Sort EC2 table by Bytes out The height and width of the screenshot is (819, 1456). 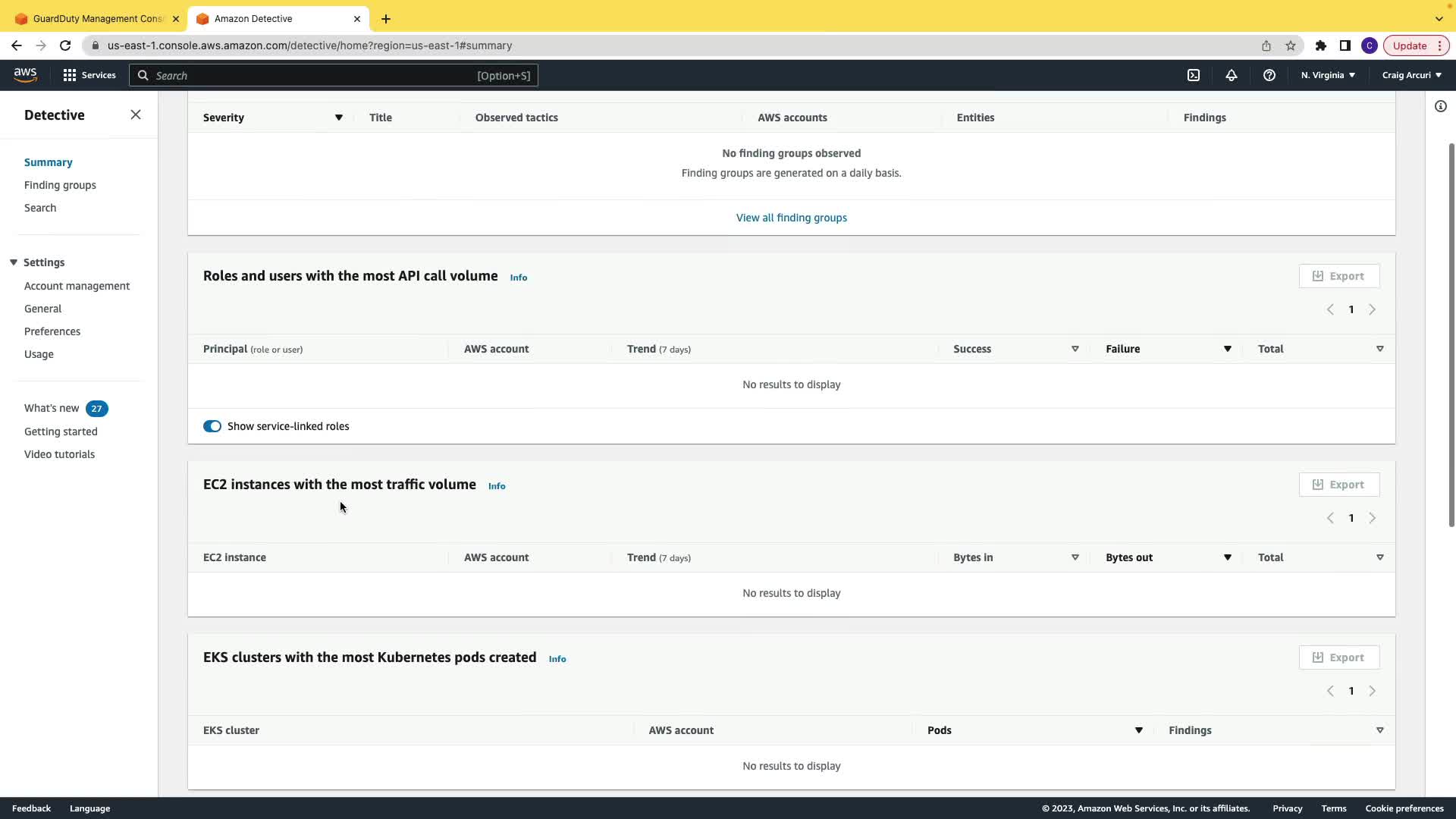(x=1226, y=557)
